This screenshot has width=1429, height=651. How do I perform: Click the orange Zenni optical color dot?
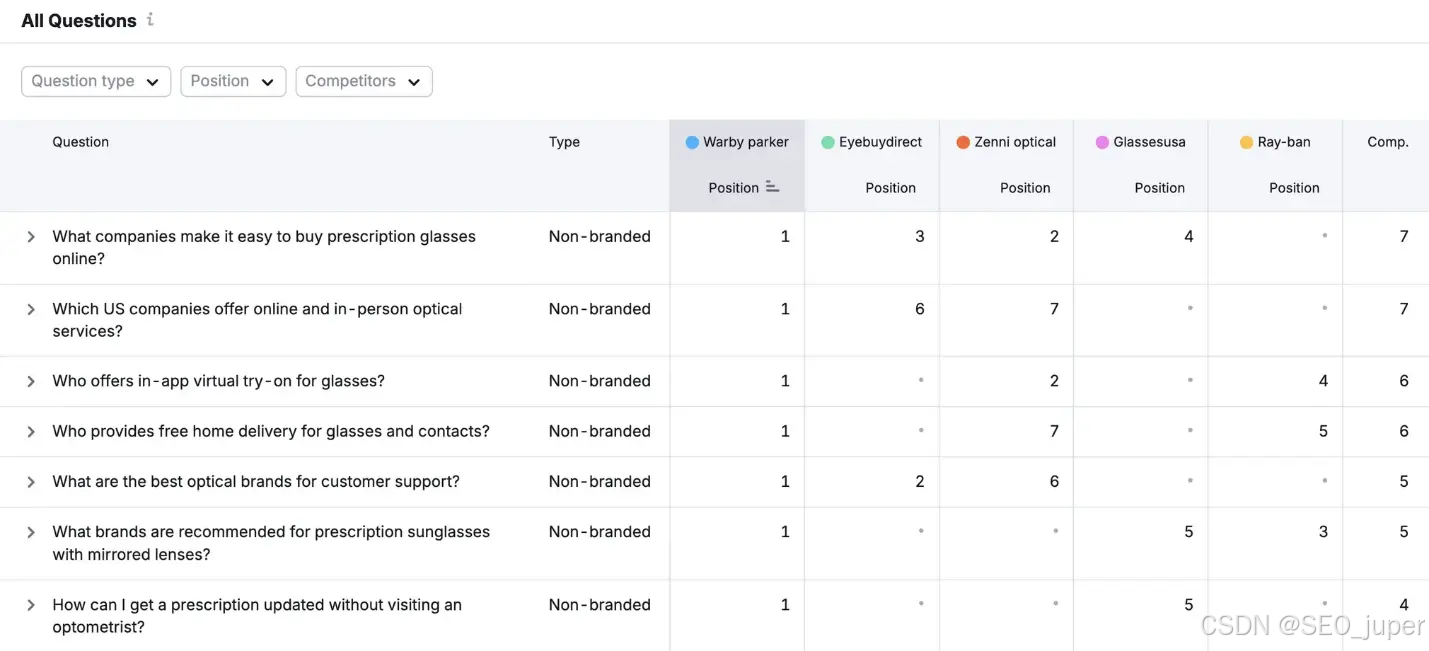(963, 142)
